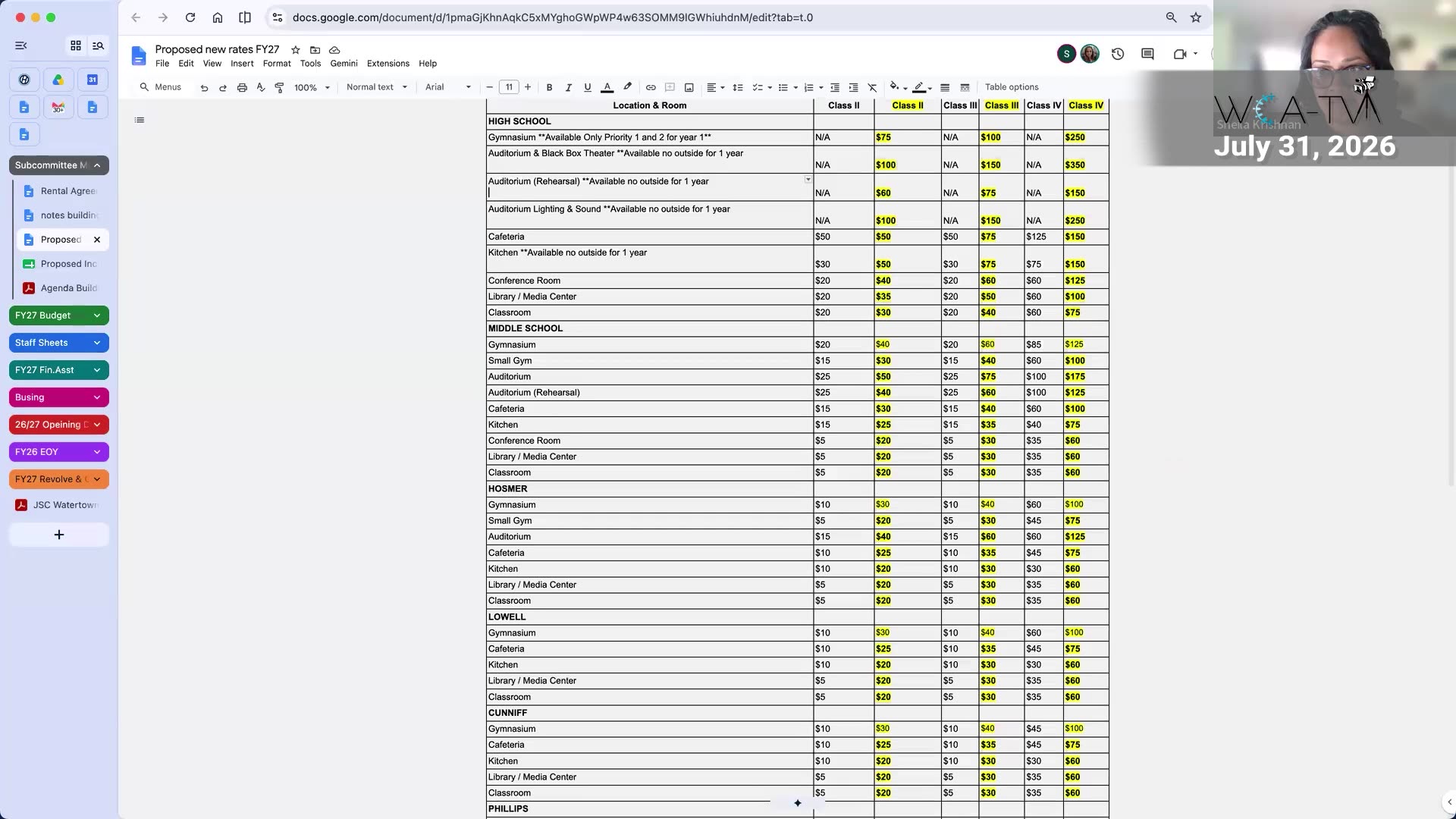Show the document outline

coord(140,120)
